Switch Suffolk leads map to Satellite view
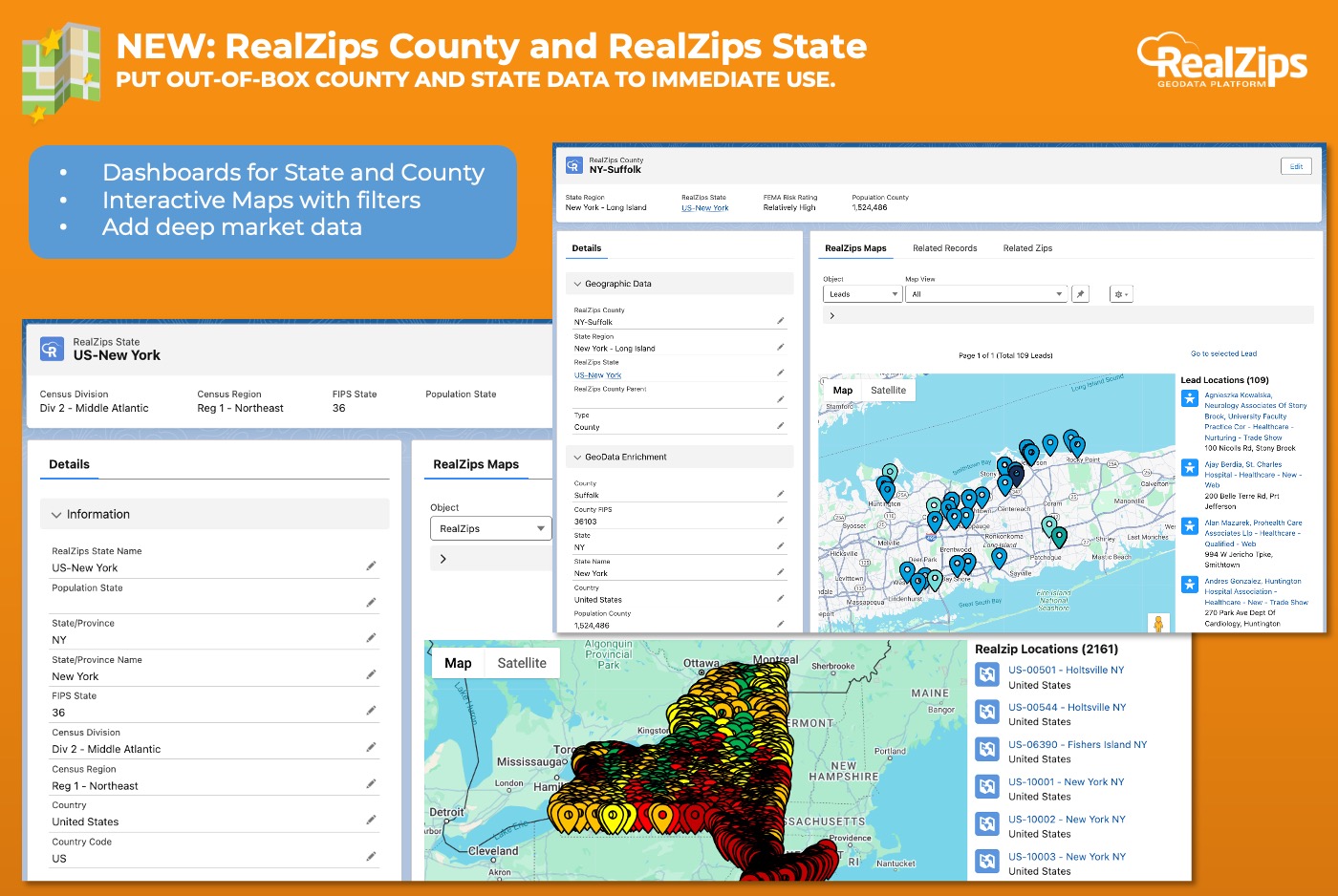 888,390
